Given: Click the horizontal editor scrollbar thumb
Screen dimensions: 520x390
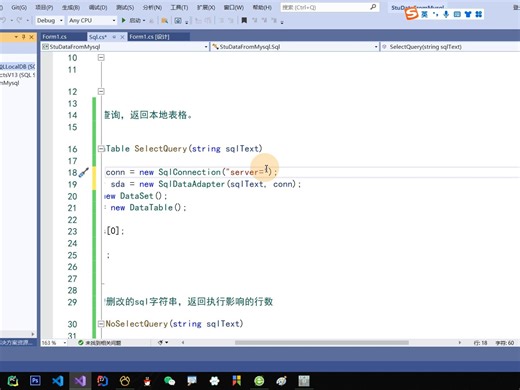Looking at the screenshot, I should coord(322,343).
